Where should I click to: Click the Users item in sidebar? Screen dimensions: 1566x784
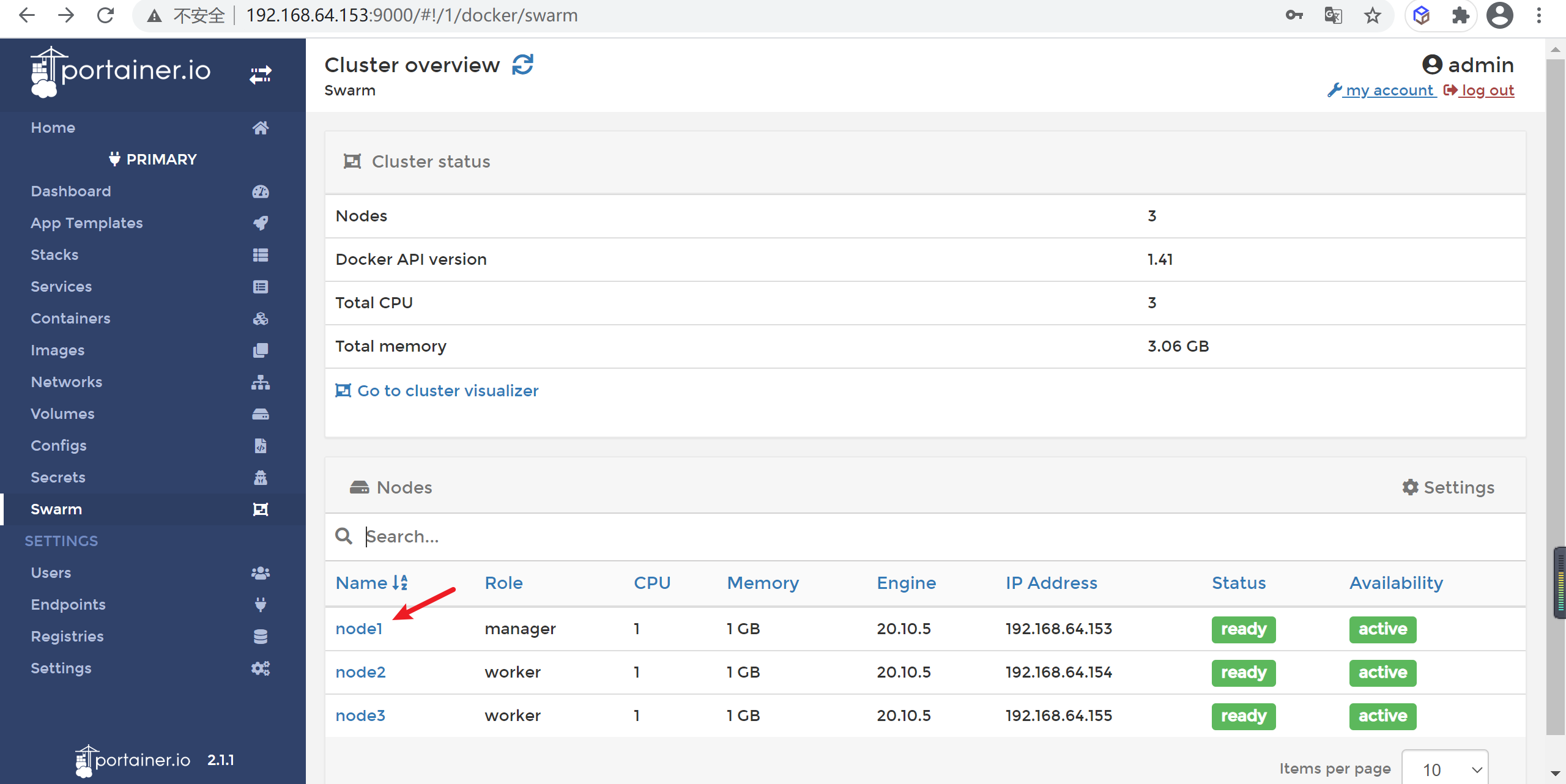pyautogui.click(x=51, y=573)
